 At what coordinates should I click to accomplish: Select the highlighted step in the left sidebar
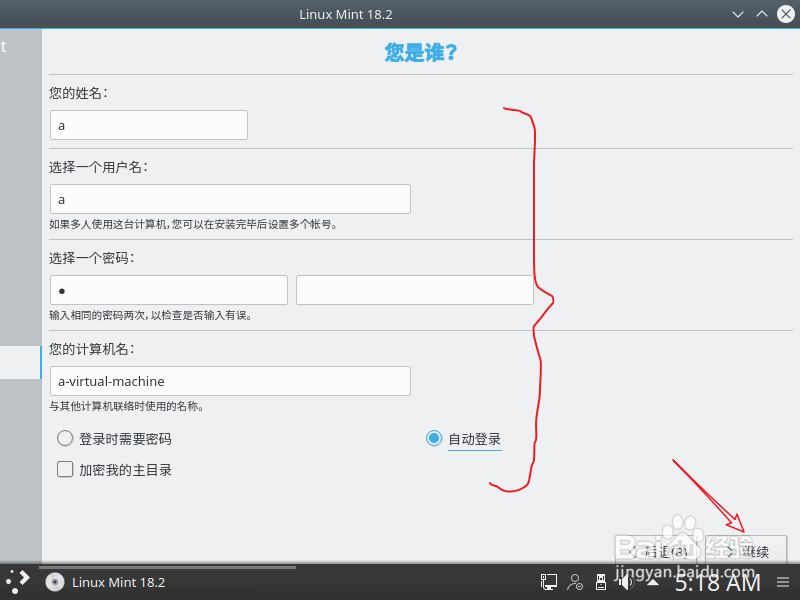pos(20,362)
